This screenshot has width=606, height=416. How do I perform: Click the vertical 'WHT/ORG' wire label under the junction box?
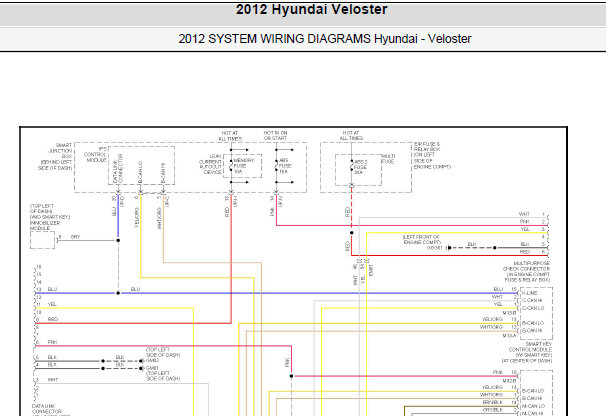pos(159,218)
